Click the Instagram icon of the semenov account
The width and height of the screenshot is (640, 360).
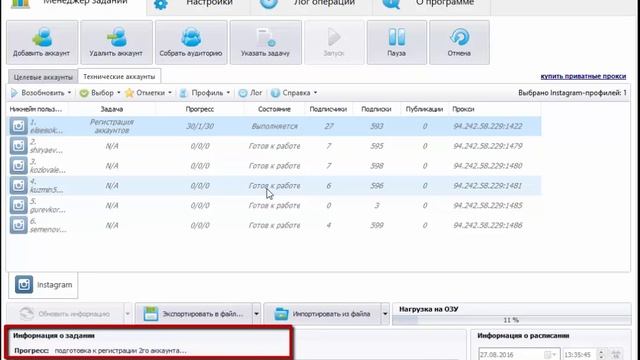click(18, 225)
